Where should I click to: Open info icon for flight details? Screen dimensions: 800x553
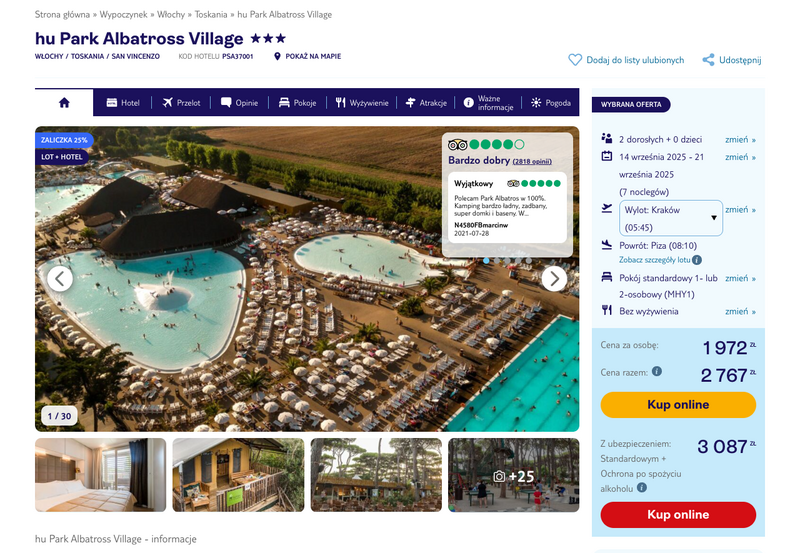point(697,260)
